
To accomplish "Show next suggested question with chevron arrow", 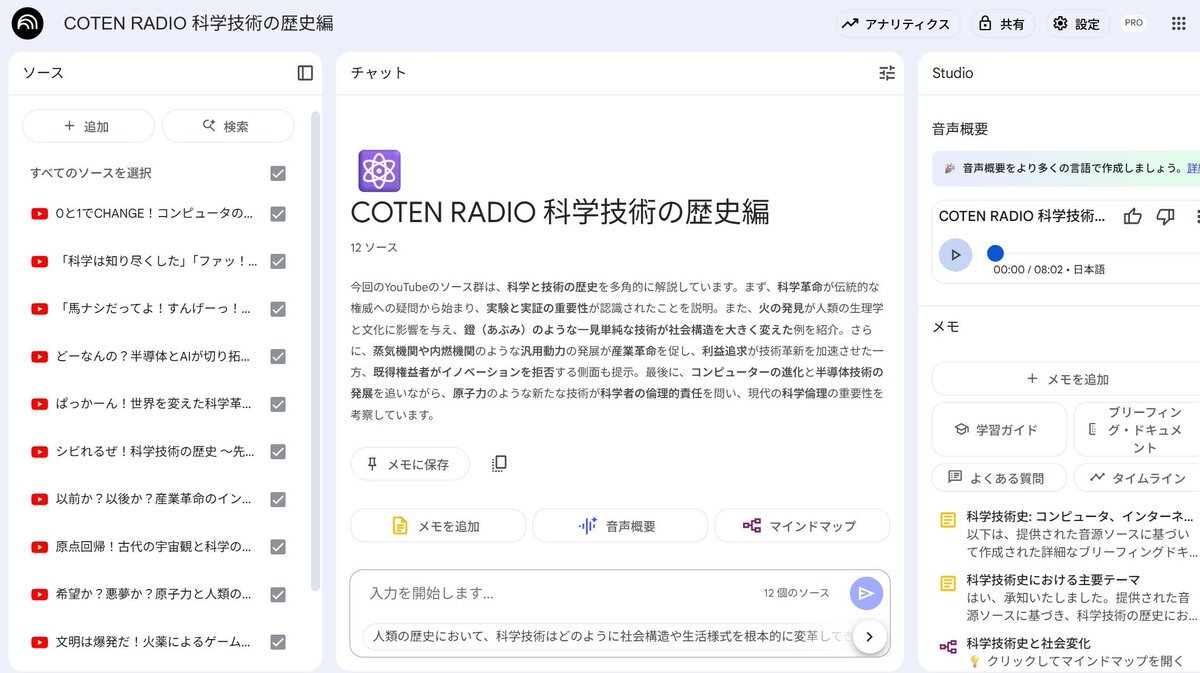I will click(869, 636).
